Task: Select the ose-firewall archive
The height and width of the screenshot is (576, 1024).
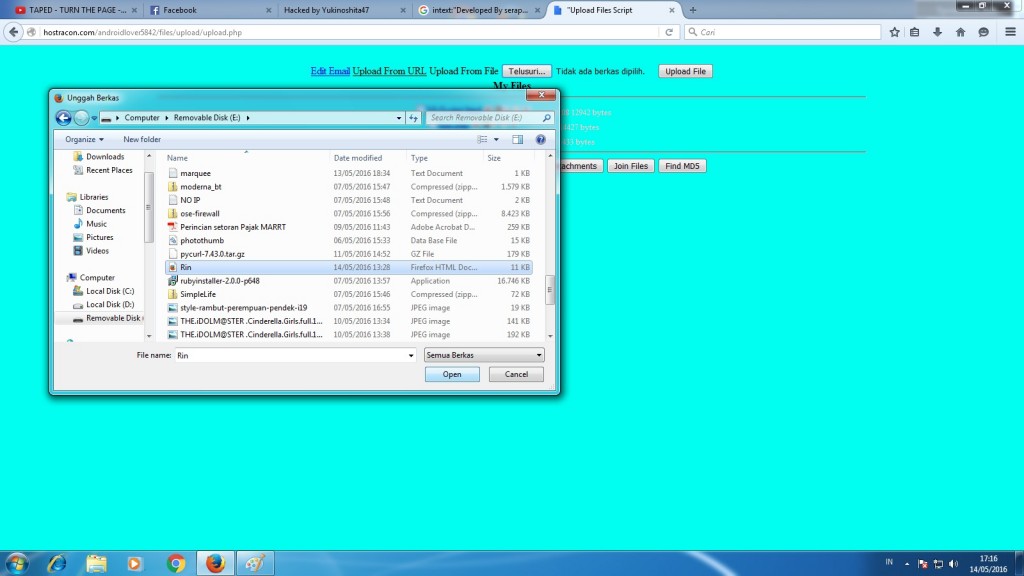Action: click(349, 214)
